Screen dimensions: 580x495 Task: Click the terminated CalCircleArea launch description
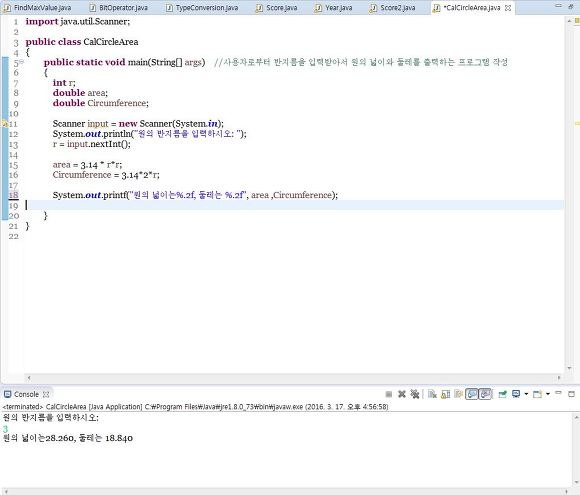tap(195, 407)
